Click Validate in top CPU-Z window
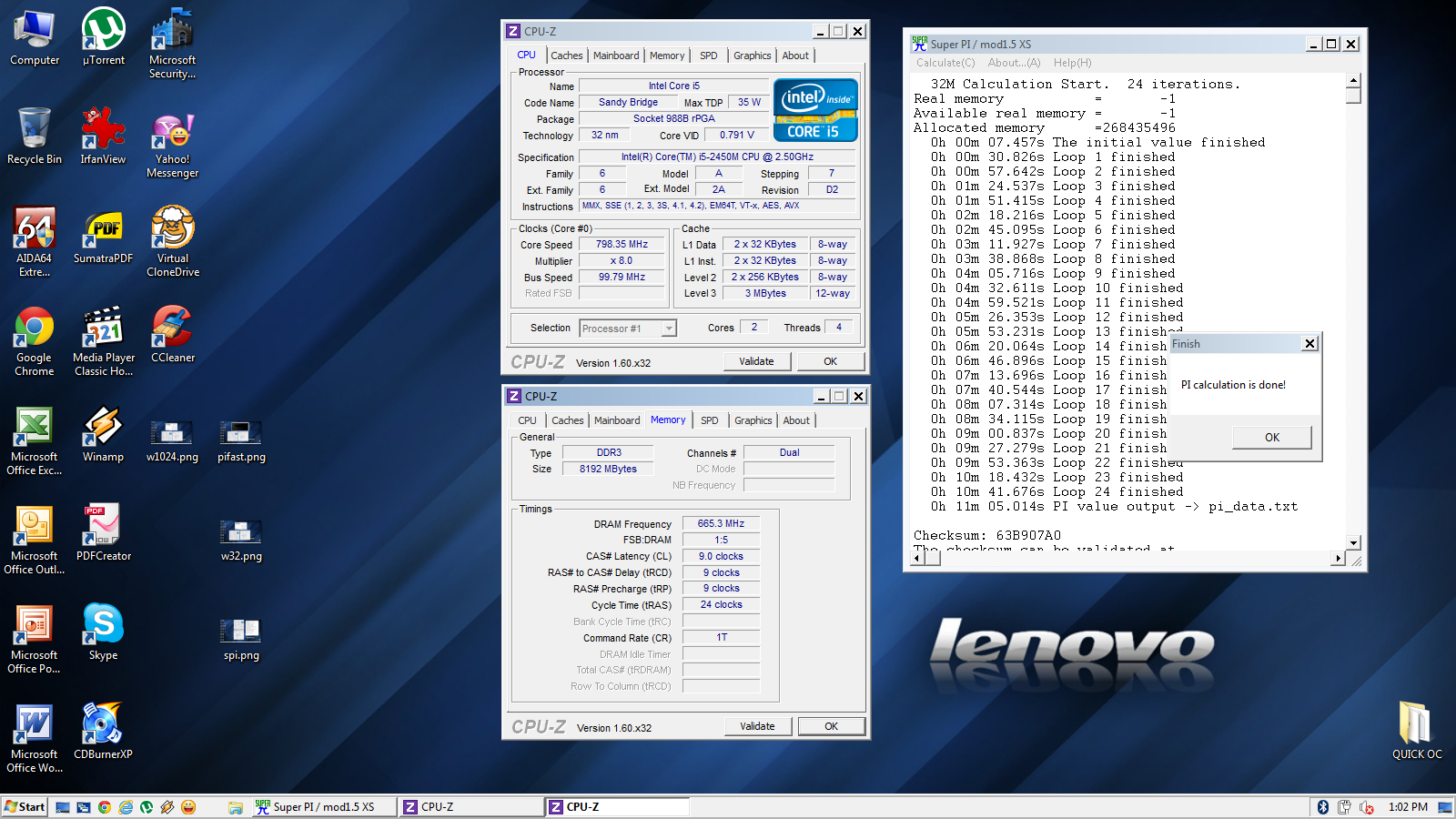The height and width of the screenshot is (819, 1456). pyautogui.click(x=756, y=361)
